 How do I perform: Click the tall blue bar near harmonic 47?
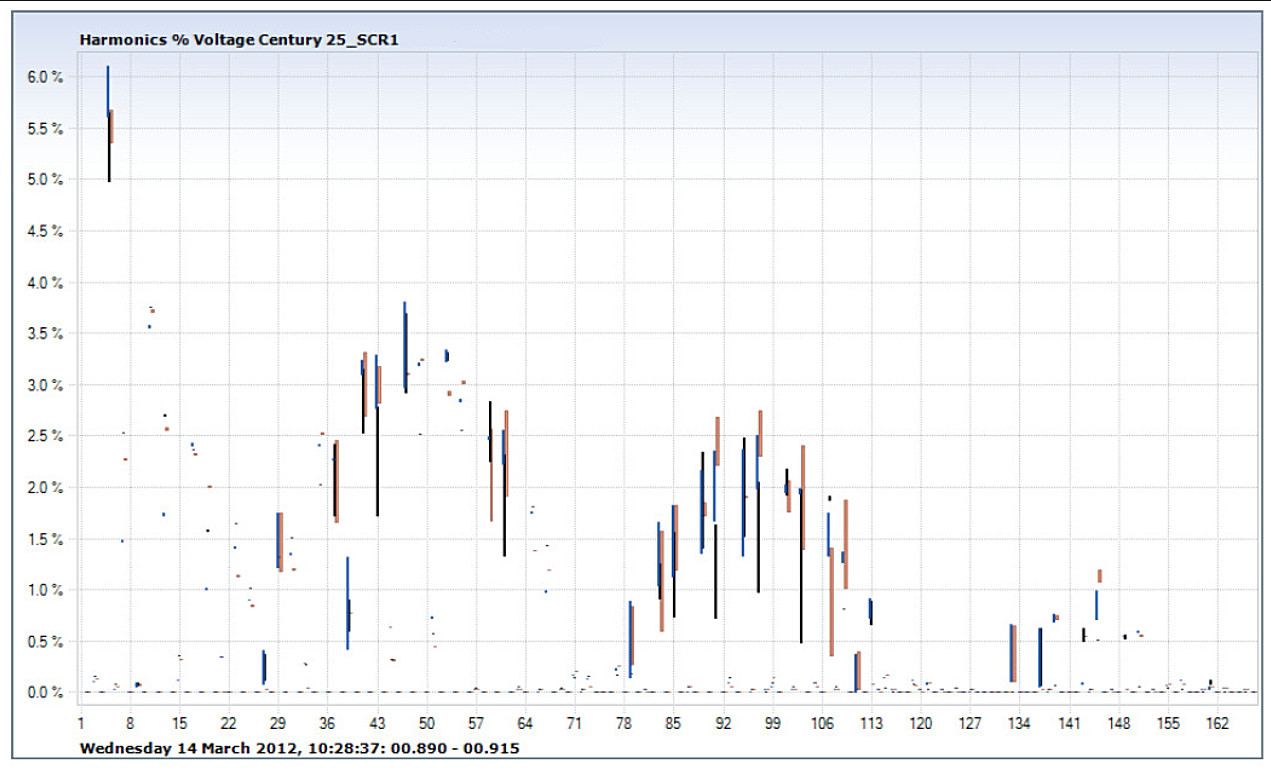[x=404, y=346]
